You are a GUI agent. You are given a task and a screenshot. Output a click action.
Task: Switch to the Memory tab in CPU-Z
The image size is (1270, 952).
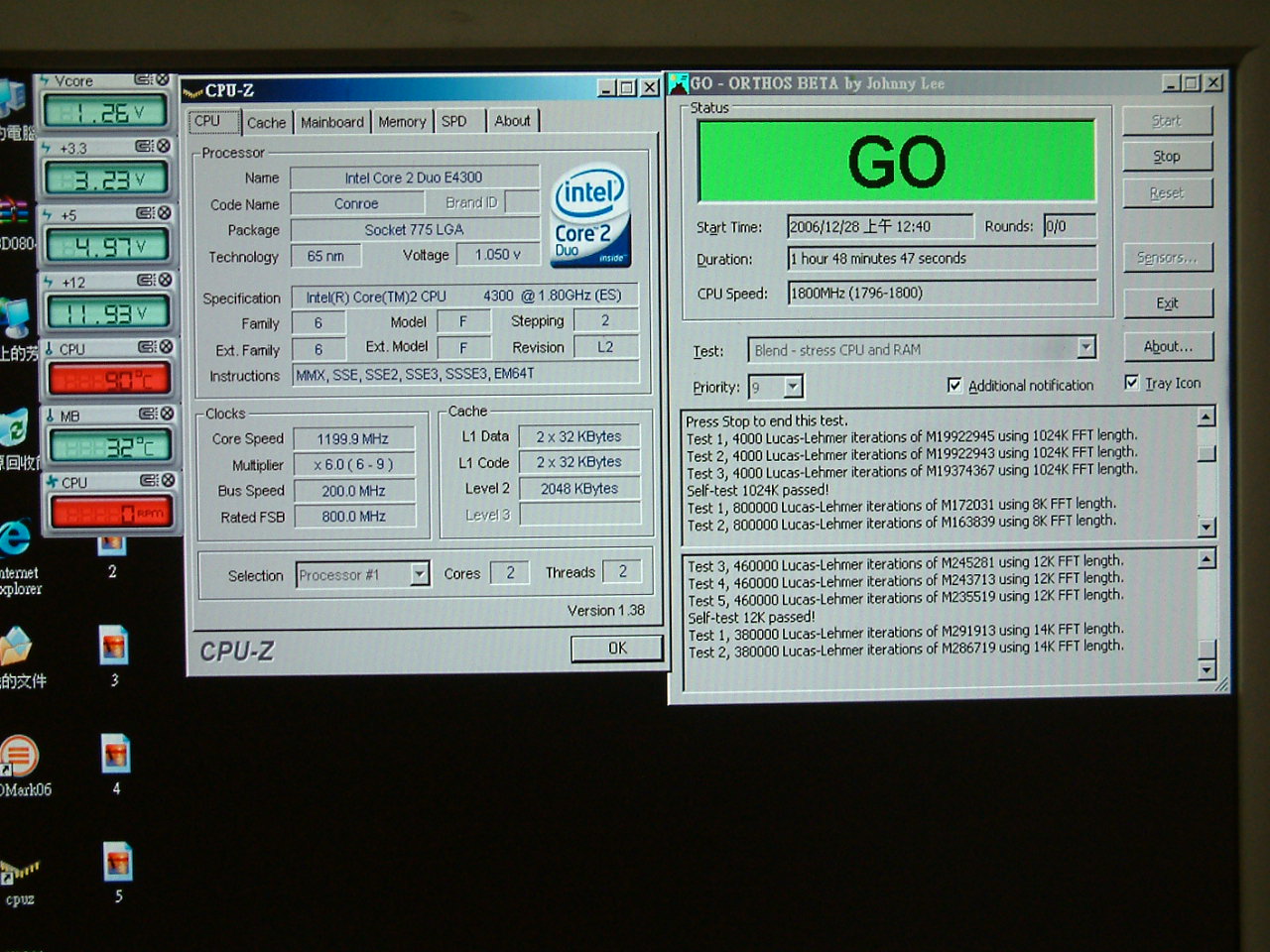click(402, 122)
